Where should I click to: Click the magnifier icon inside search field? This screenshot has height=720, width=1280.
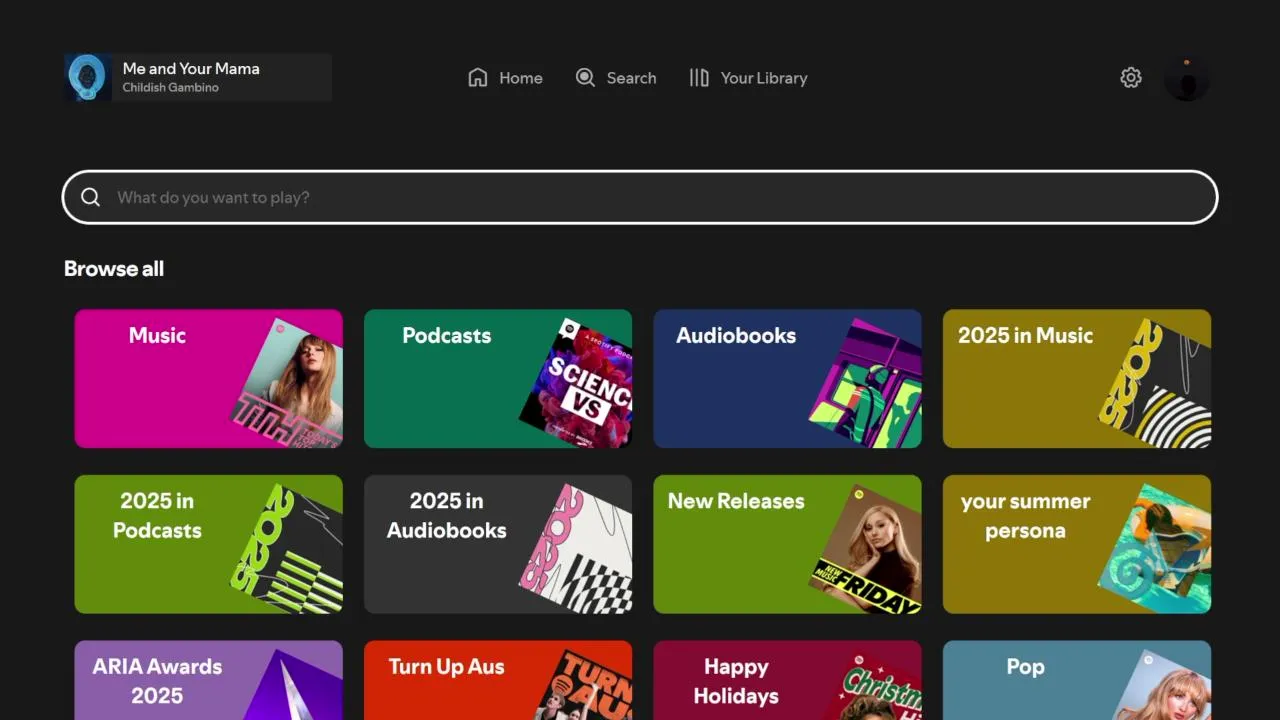click(90, 197)
